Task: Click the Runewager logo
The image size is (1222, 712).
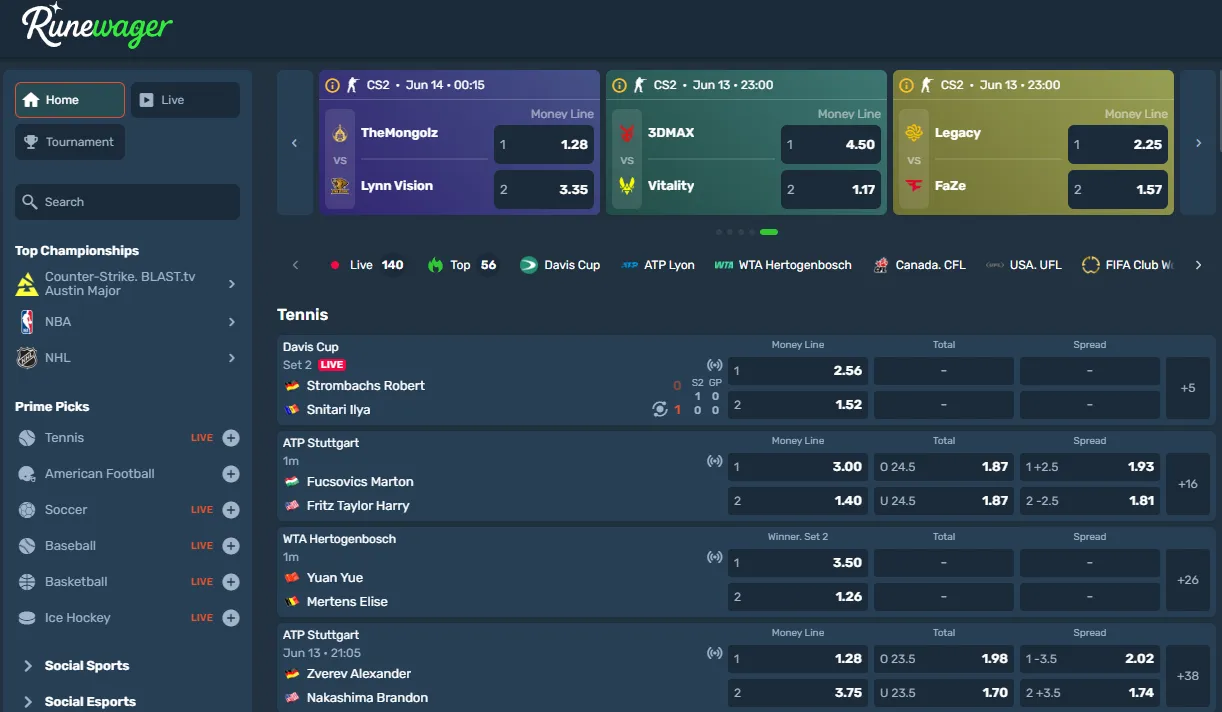Action: (97, 26)
